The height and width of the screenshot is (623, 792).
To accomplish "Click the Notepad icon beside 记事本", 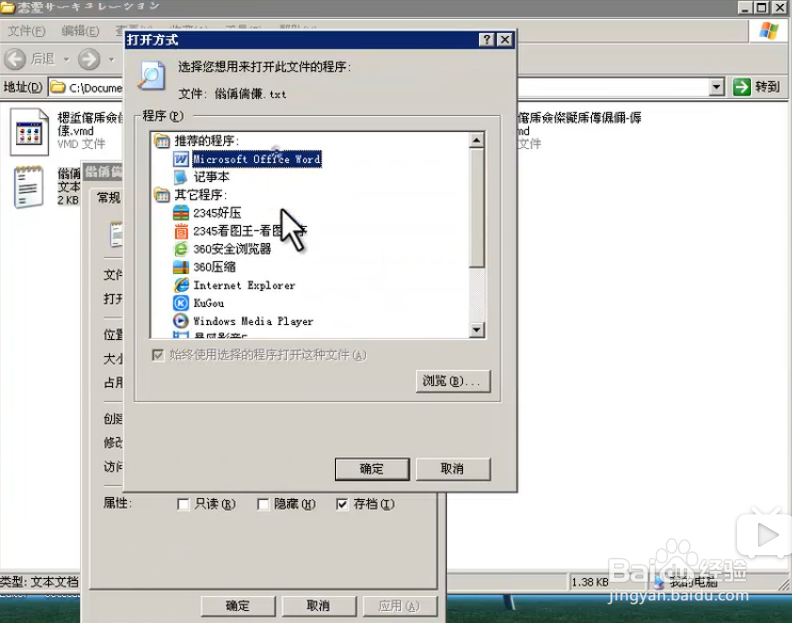I will pos(180,177).
